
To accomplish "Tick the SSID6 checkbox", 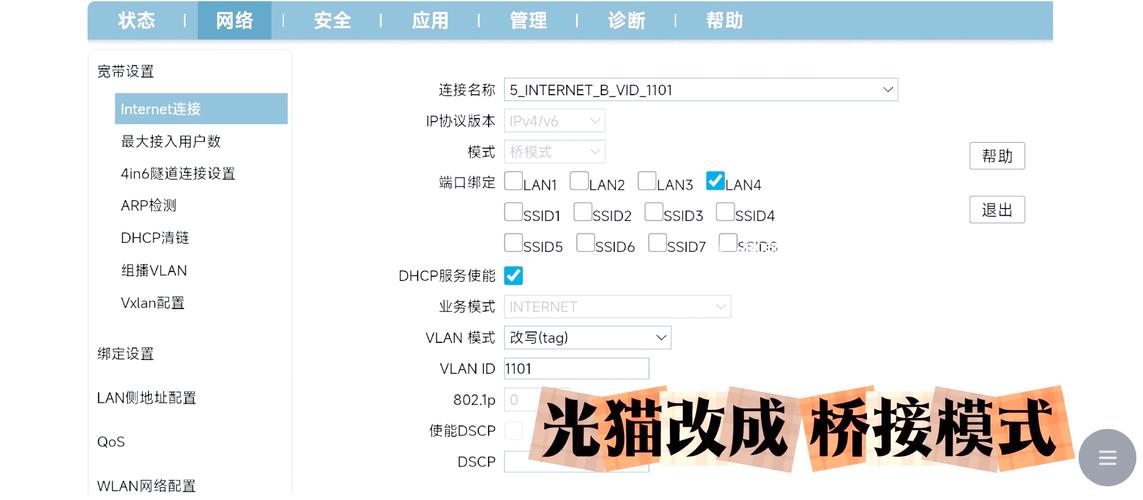I will pyautogui.click(x=585, y=243).
